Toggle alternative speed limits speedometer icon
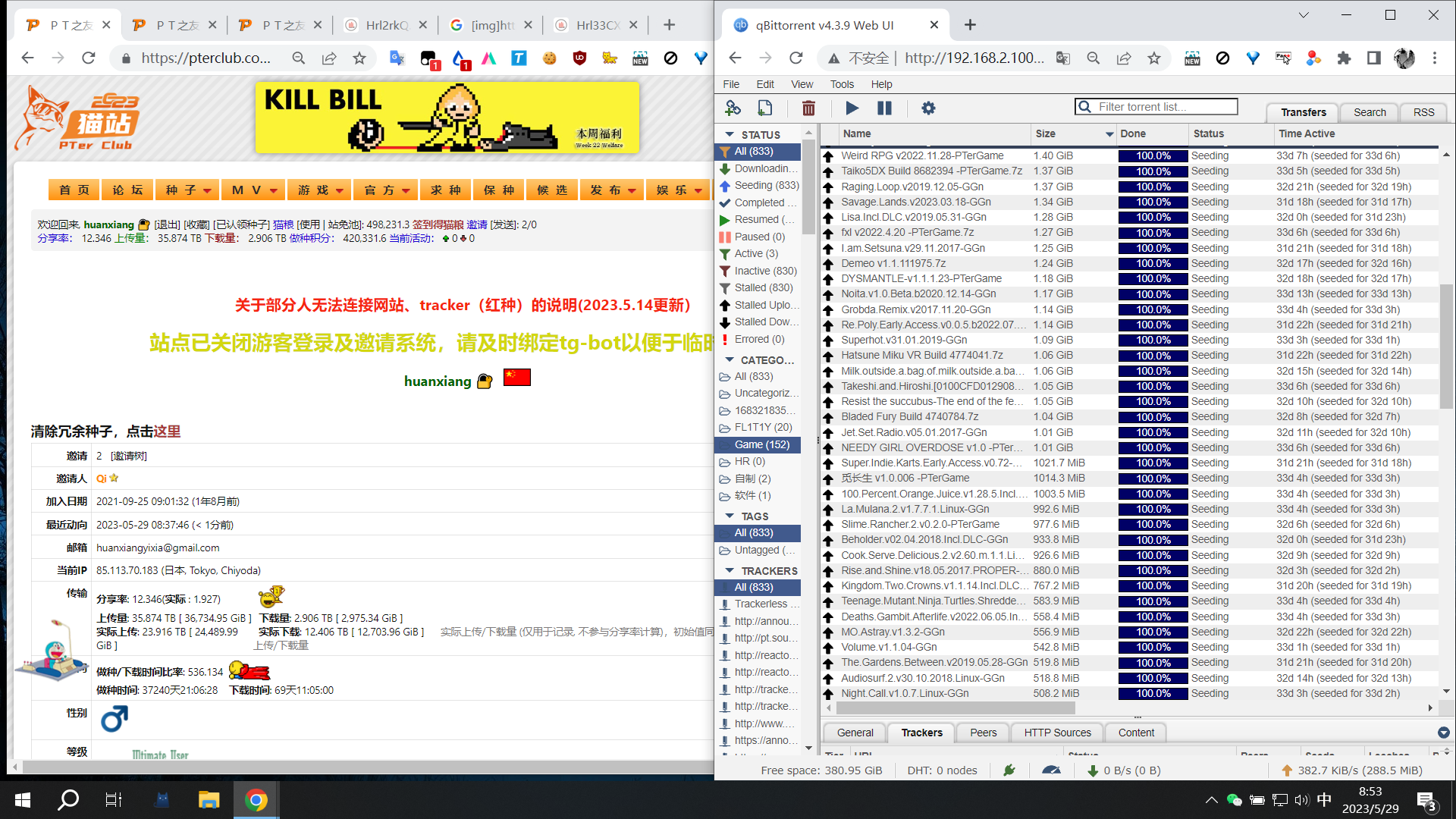The width and height of the screenshot is (1456, 819). 1051,770
